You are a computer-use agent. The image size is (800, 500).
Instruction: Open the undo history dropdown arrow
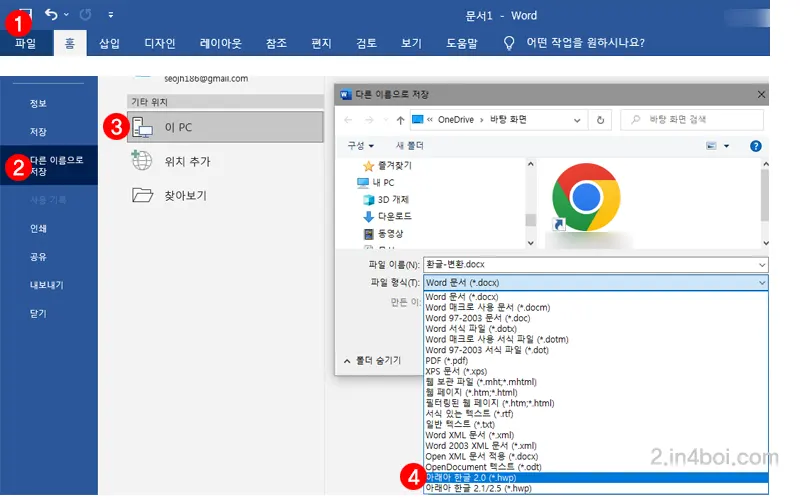click(x=66, y=15)
